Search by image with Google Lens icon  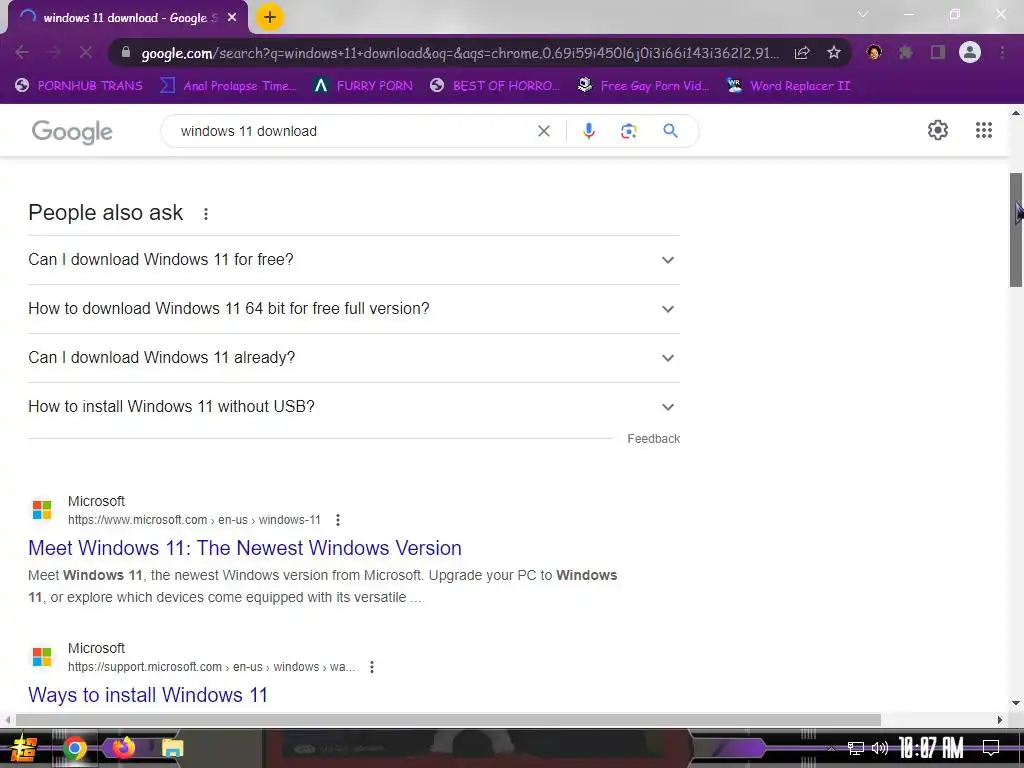pyautogui.click(x=628, y=131)
